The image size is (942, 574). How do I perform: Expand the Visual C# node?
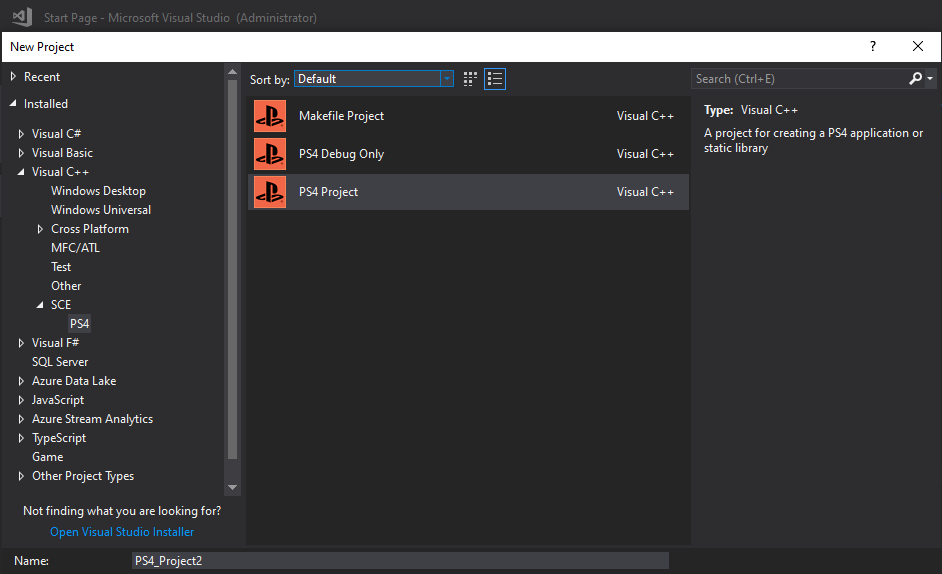click(21, 134)
